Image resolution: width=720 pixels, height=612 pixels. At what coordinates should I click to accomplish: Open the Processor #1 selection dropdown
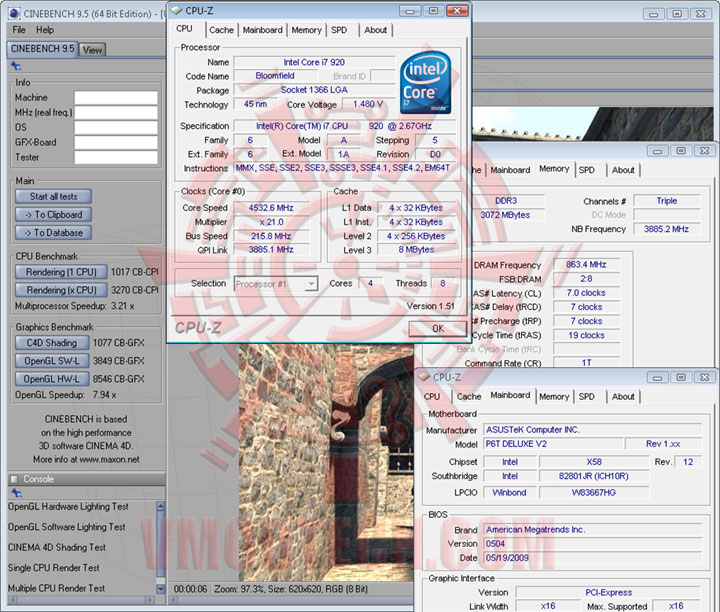coord(311,284)
